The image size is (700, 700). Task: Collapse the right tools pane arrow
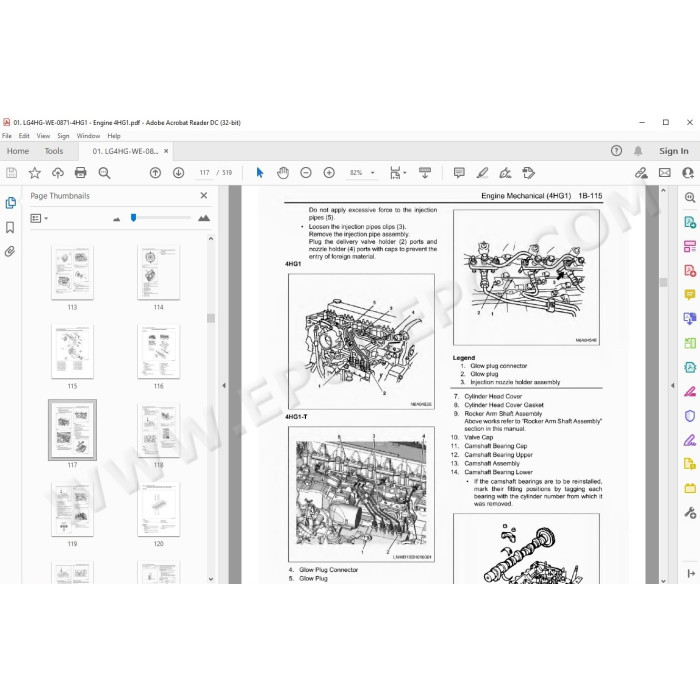pyautogui.click(x=673, y=385)
